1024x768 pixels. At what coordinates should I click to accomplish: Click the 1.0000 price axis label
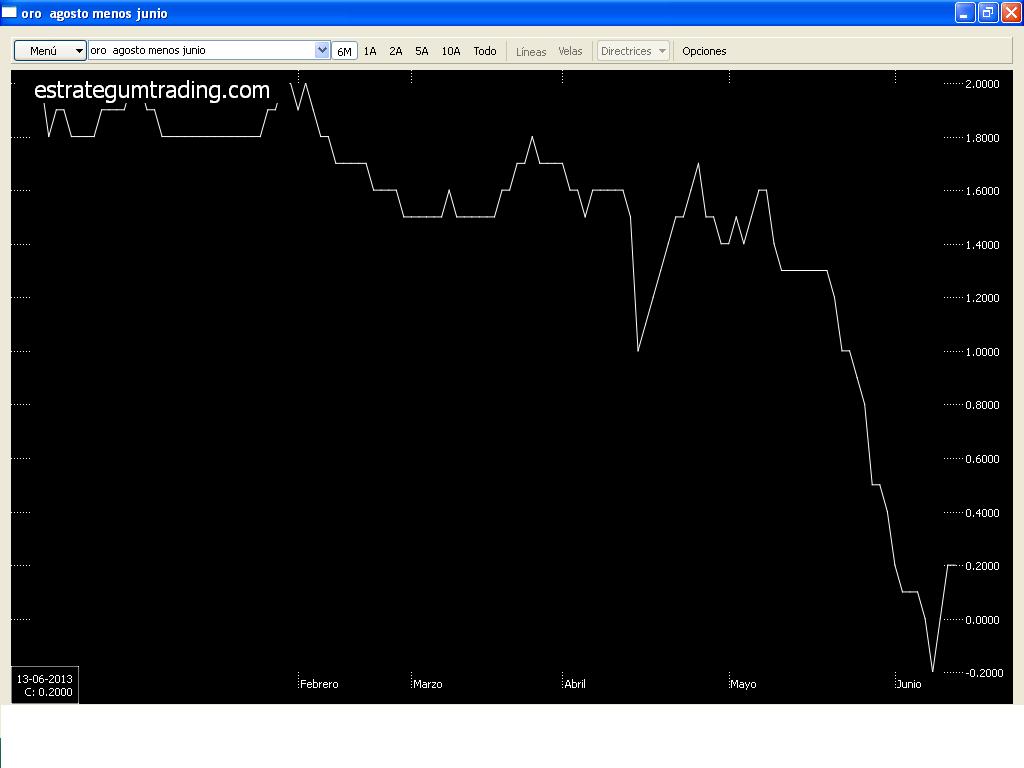click(982, 351)
